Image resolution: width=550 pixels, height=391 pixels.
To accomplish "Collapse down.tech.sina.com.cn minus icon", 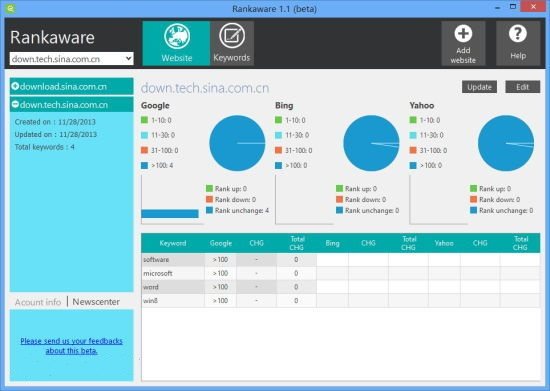I will coord(15,104).
